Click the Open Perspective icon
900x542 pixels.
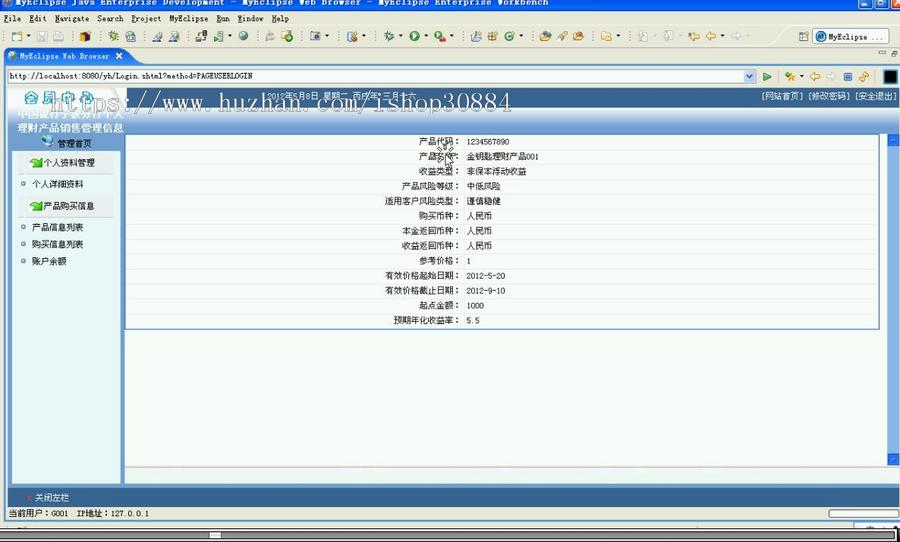pos(804,36)
